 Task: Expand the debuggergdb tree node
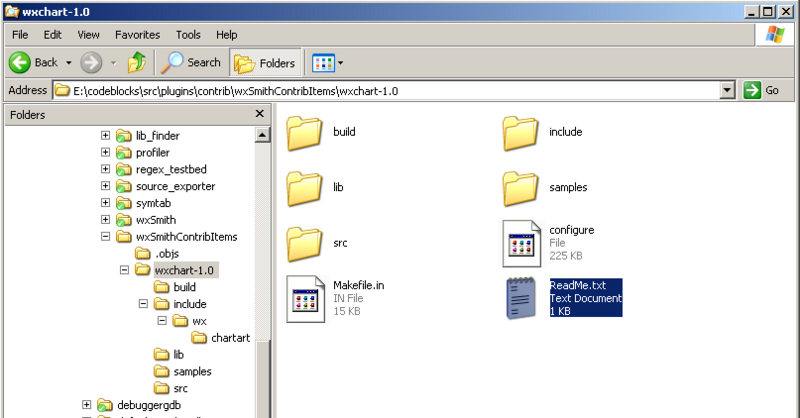click(x=86, y=405)
